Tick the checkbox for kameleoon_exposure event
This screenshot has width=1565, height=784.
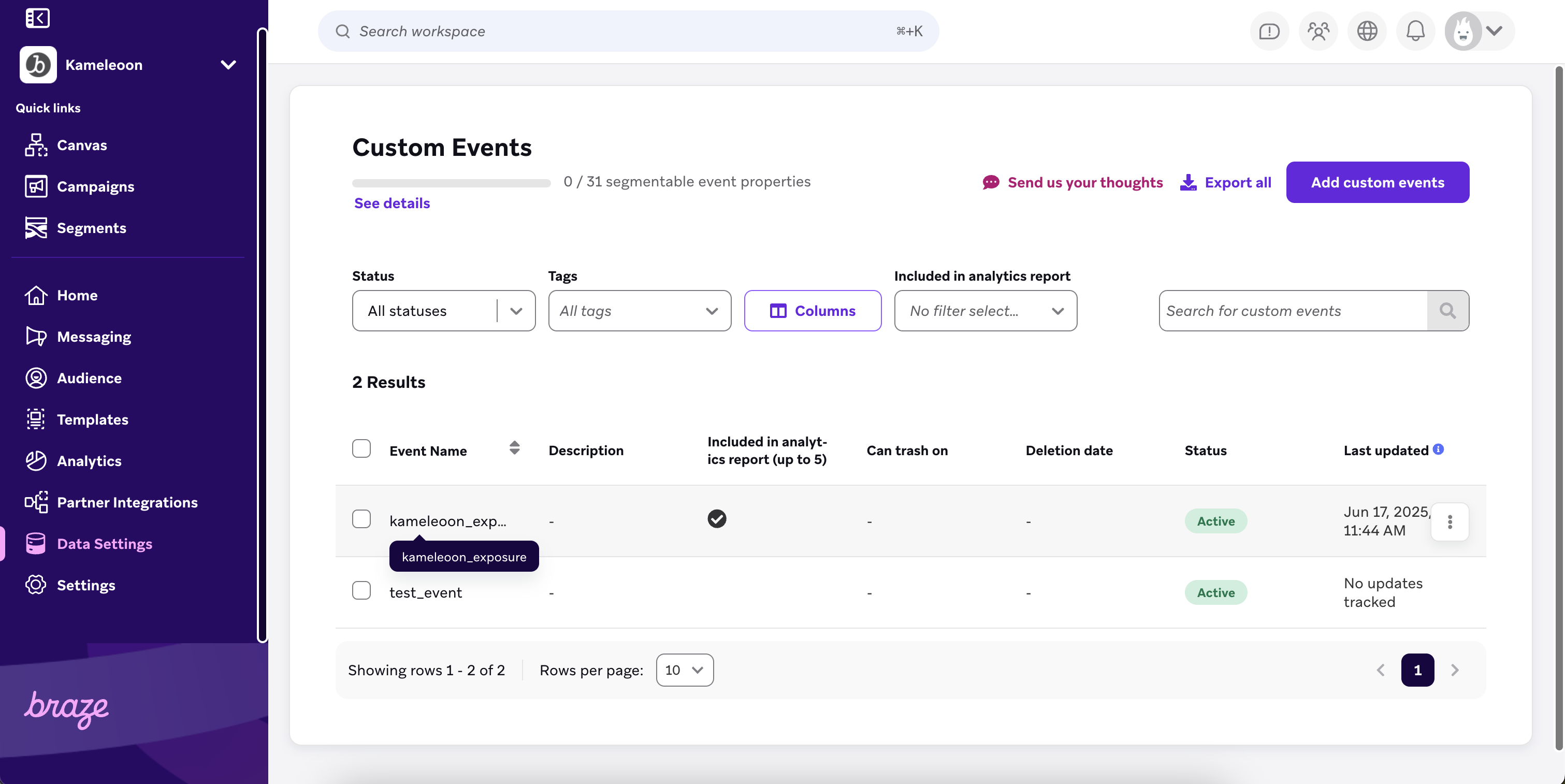point(361,519)
